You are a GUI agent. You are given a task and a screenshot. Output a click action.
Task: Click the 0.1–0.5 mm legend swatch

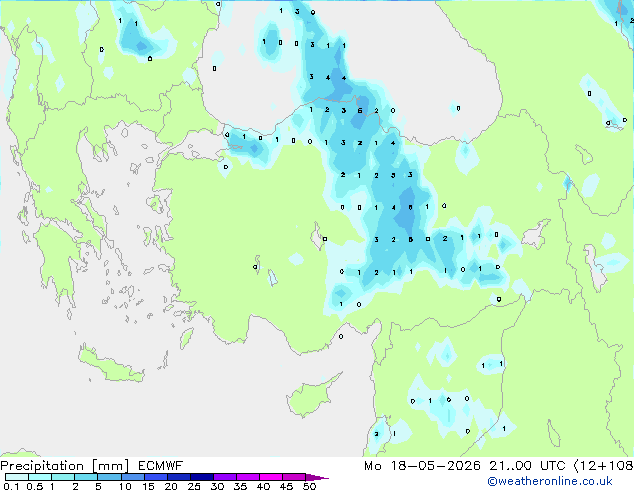click(x=17, y=477)
